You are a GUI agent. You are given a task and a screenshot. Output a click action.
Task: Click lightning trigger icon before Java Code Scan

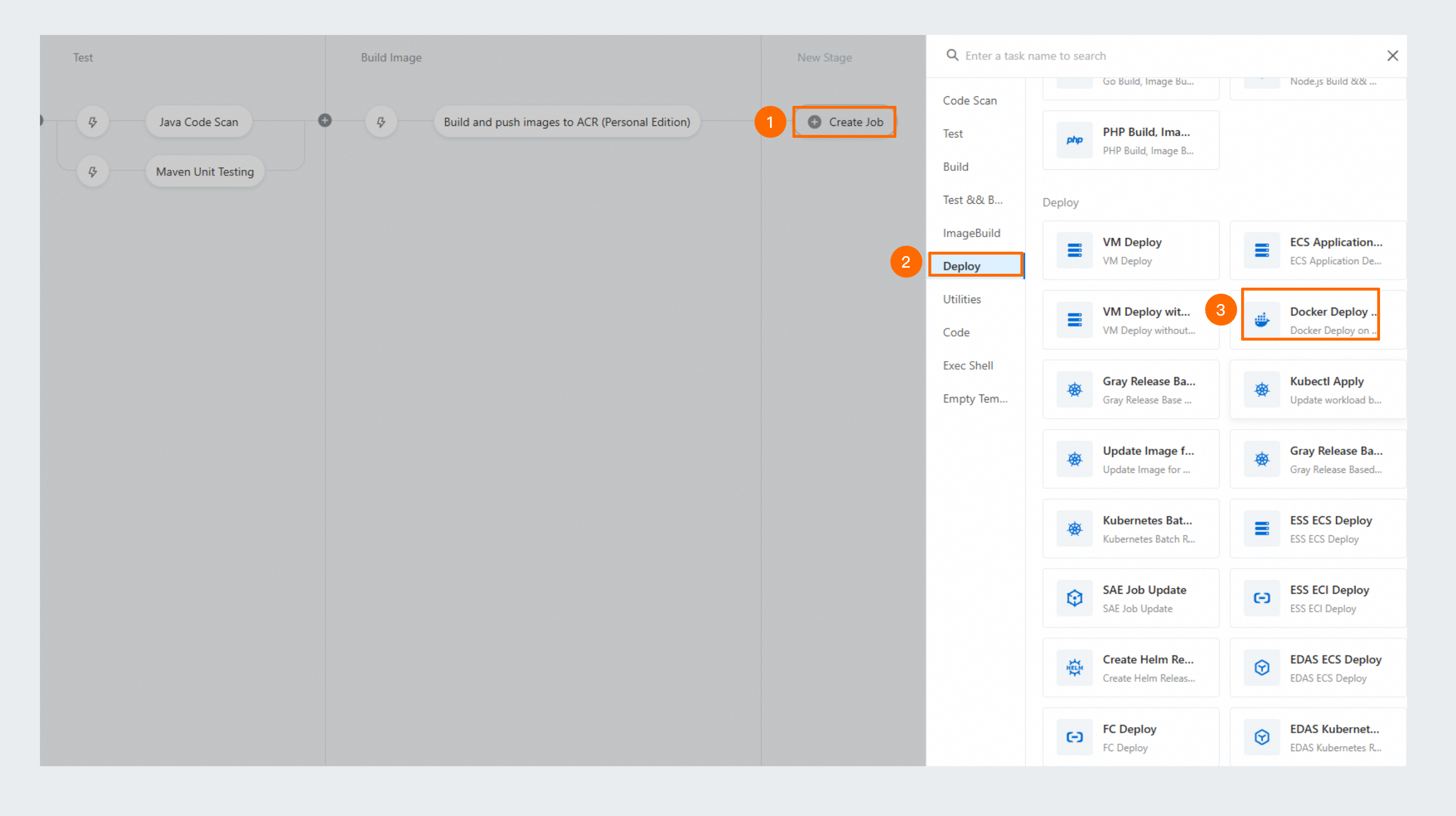click(x=93, y=122)
